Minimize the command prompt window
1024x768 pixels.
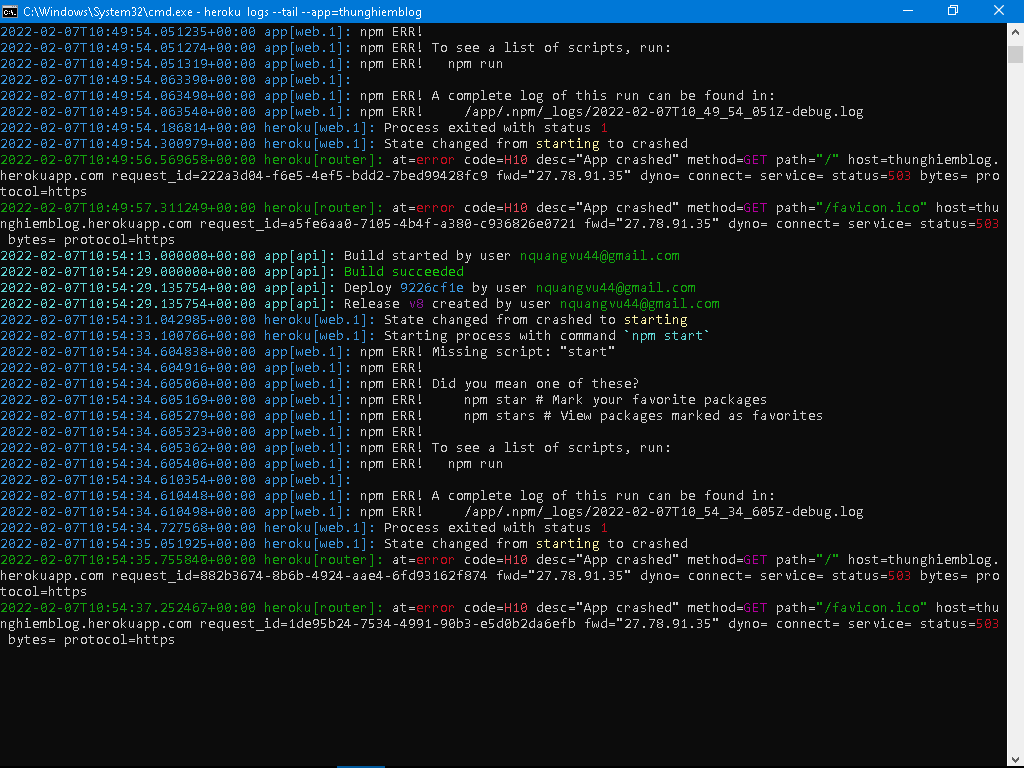coord(908,11)
